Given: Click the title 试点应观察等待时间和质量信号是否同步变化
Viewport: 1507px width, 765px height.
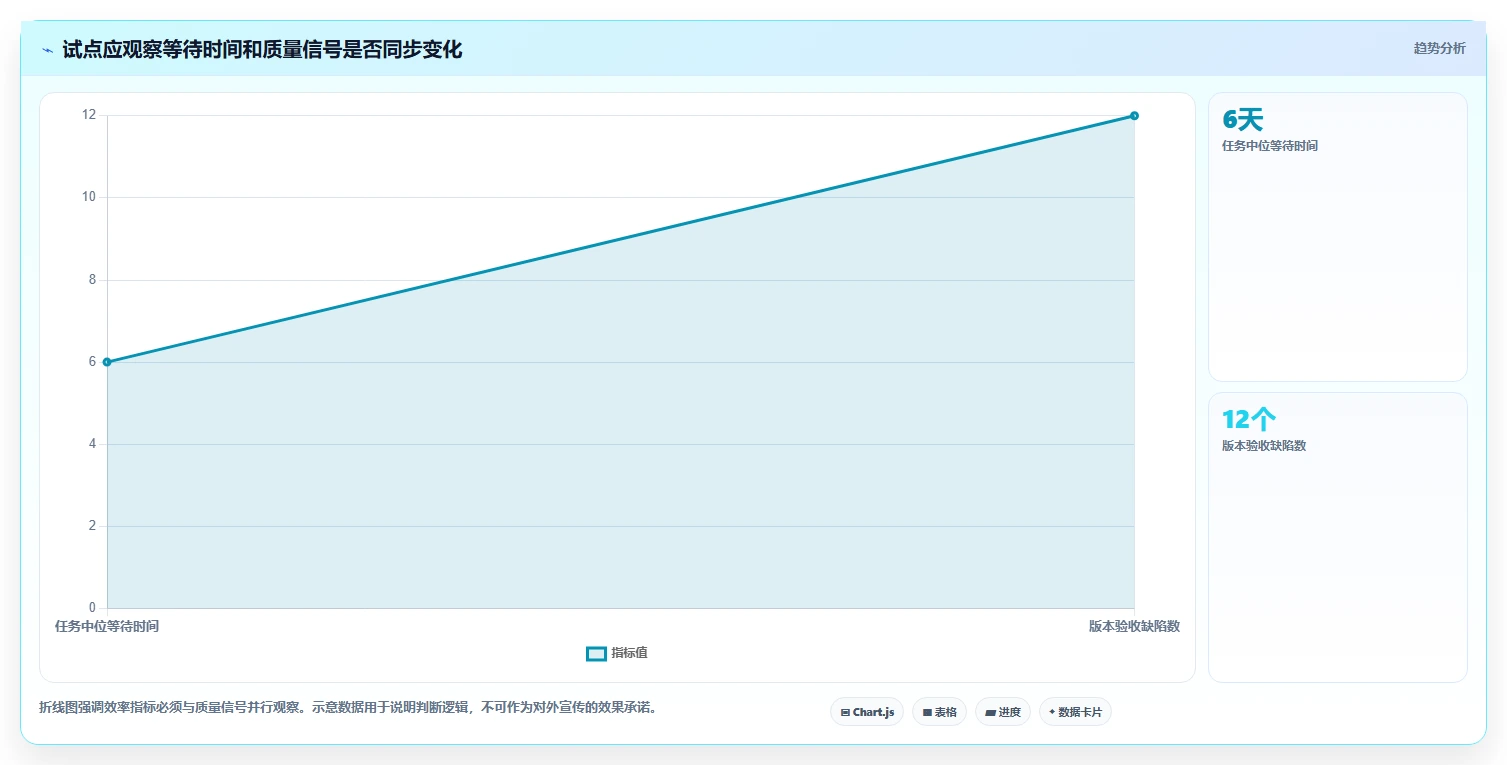Looking at the screenshot, I should tap(262, 50).
